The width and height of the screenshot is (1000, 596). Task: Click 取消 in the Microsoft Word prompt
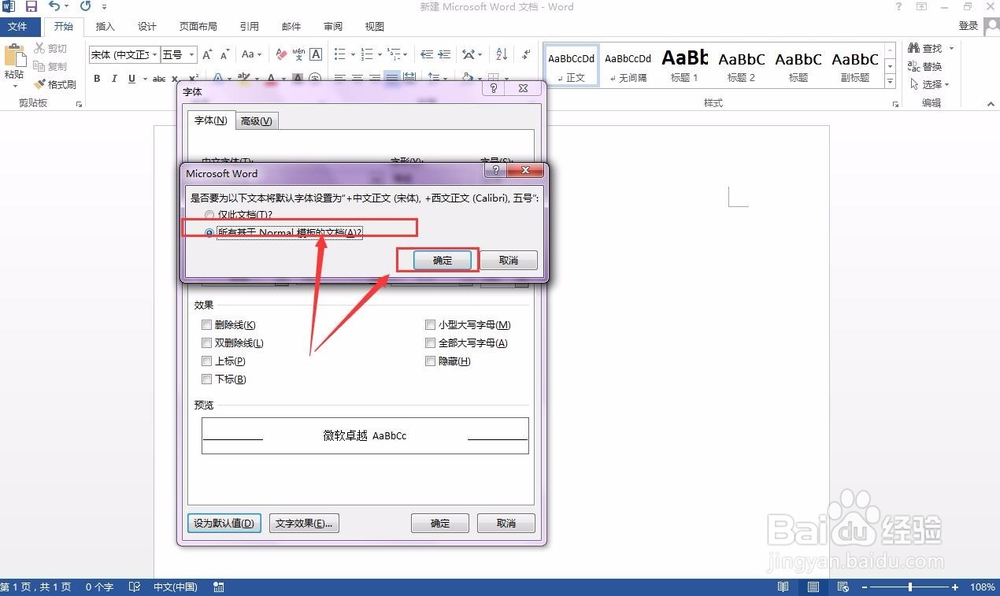point(508,260)
